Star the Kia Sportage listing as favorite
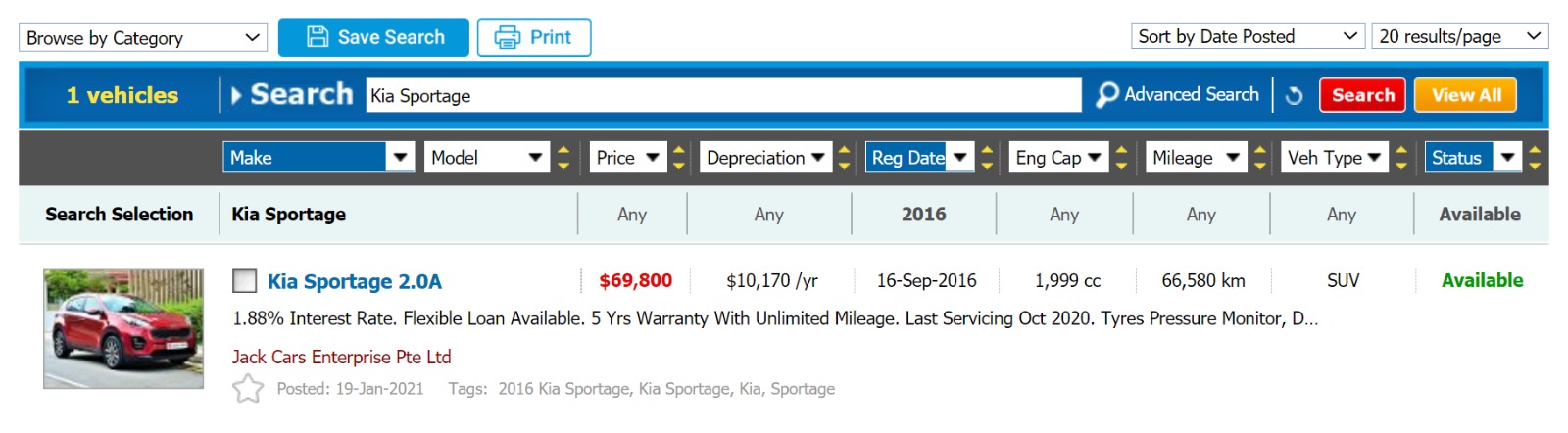Image resolution: width=1568 pixels, height=433 pixels. (x=248, y=389)
